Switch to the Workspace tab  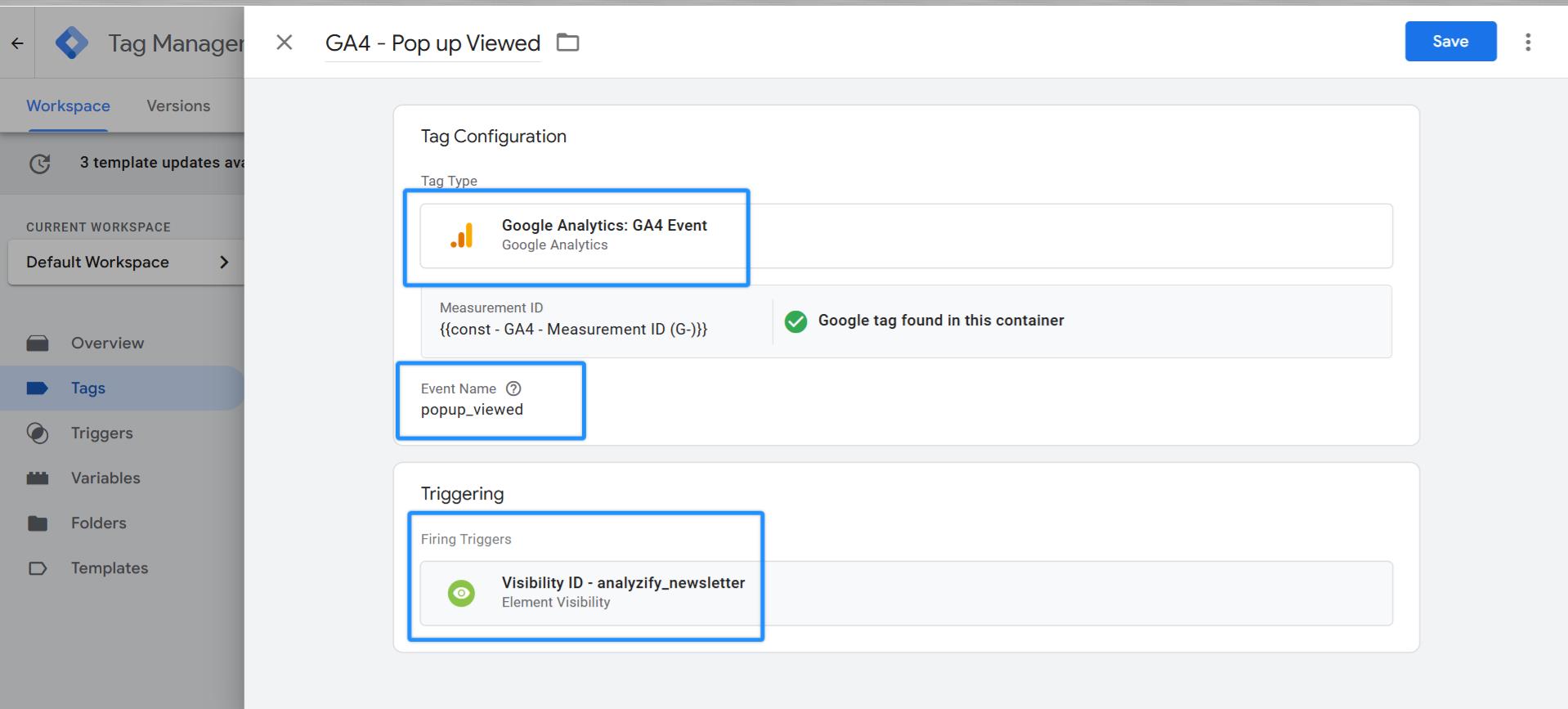(x=68, y=105)
